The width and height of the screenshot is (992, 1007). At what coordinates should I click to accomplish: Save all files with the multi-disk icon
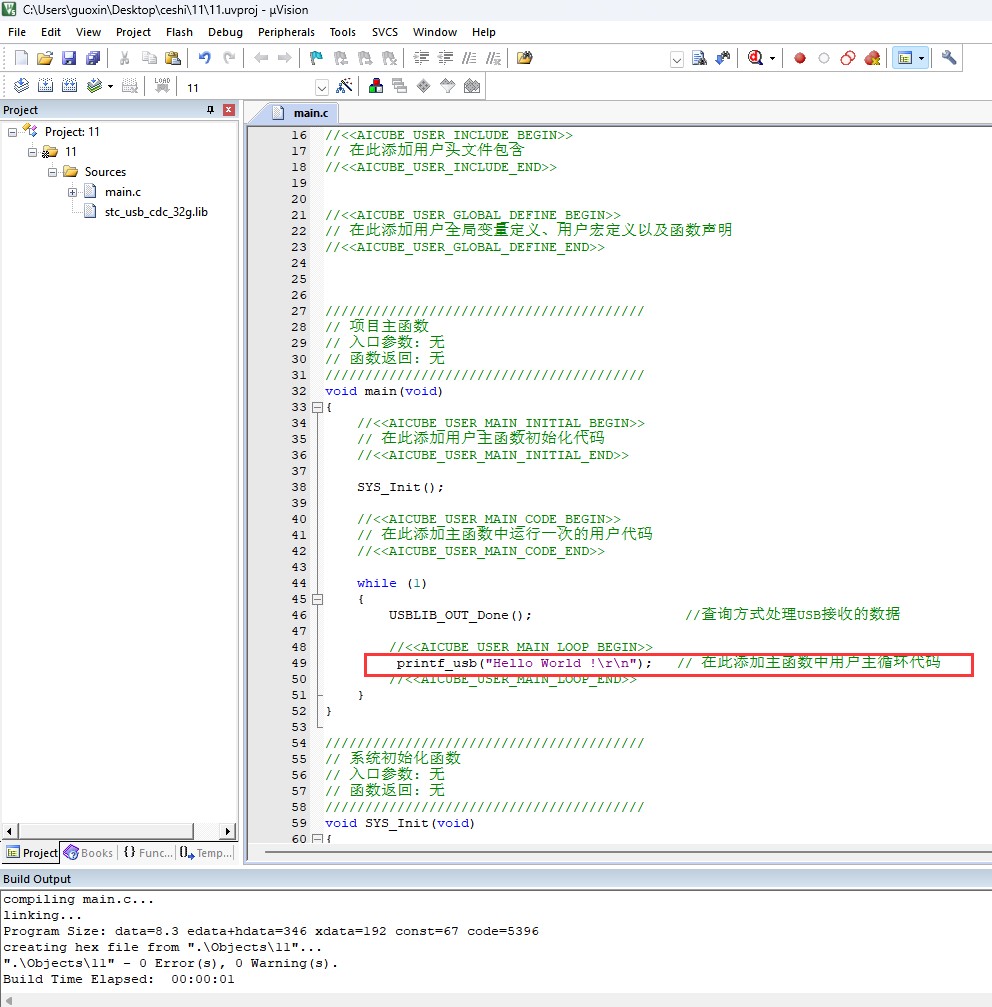[93, 58]
